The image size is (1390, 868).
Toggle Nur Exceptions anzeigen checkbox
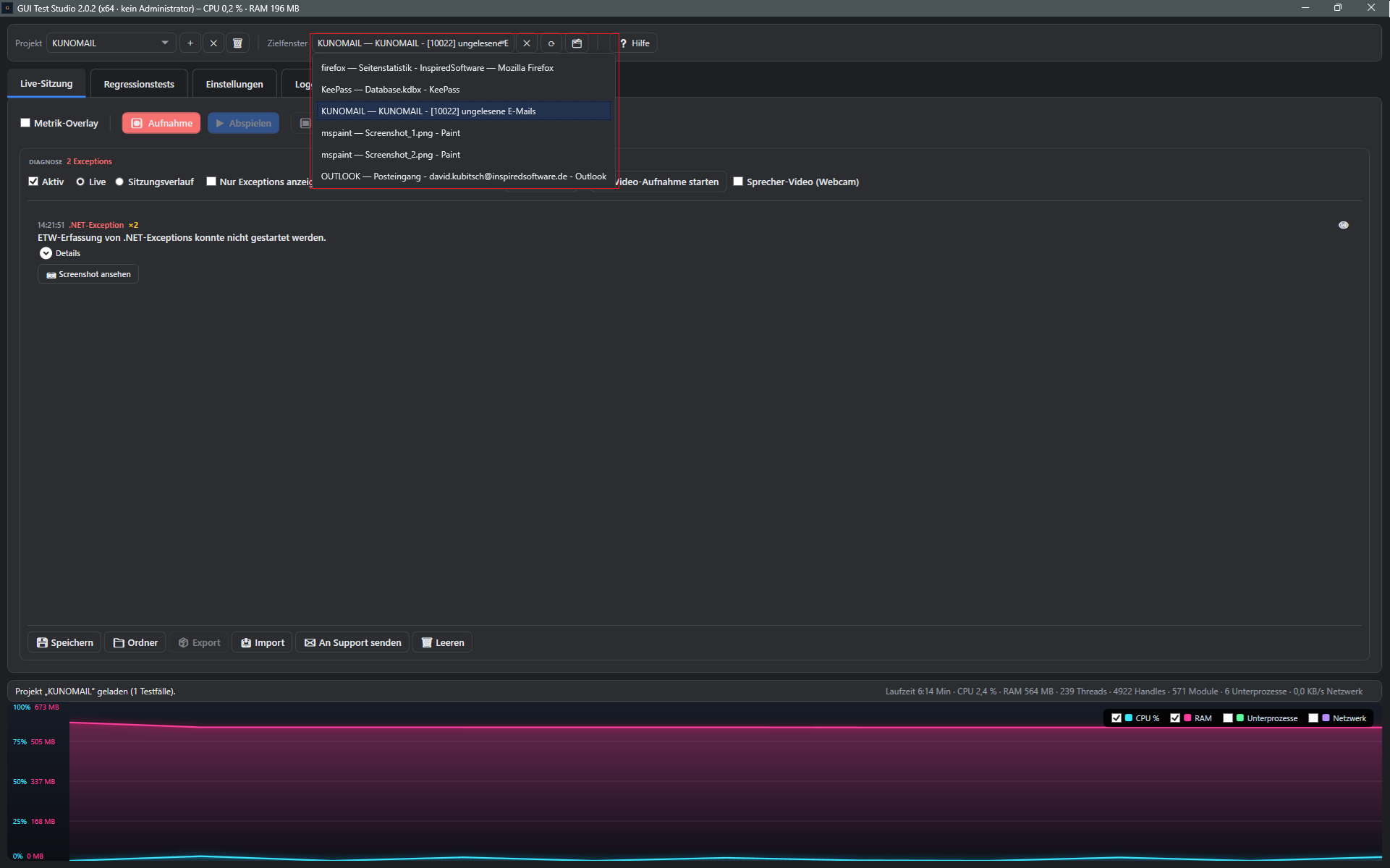click(211, 182)
